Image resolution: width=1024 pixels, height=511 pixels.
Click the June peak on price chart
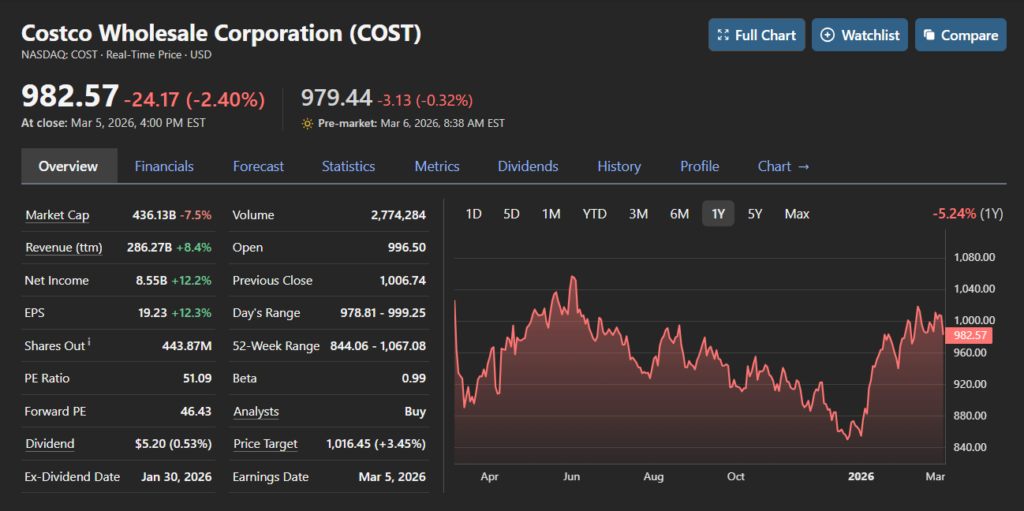(572, 277)
